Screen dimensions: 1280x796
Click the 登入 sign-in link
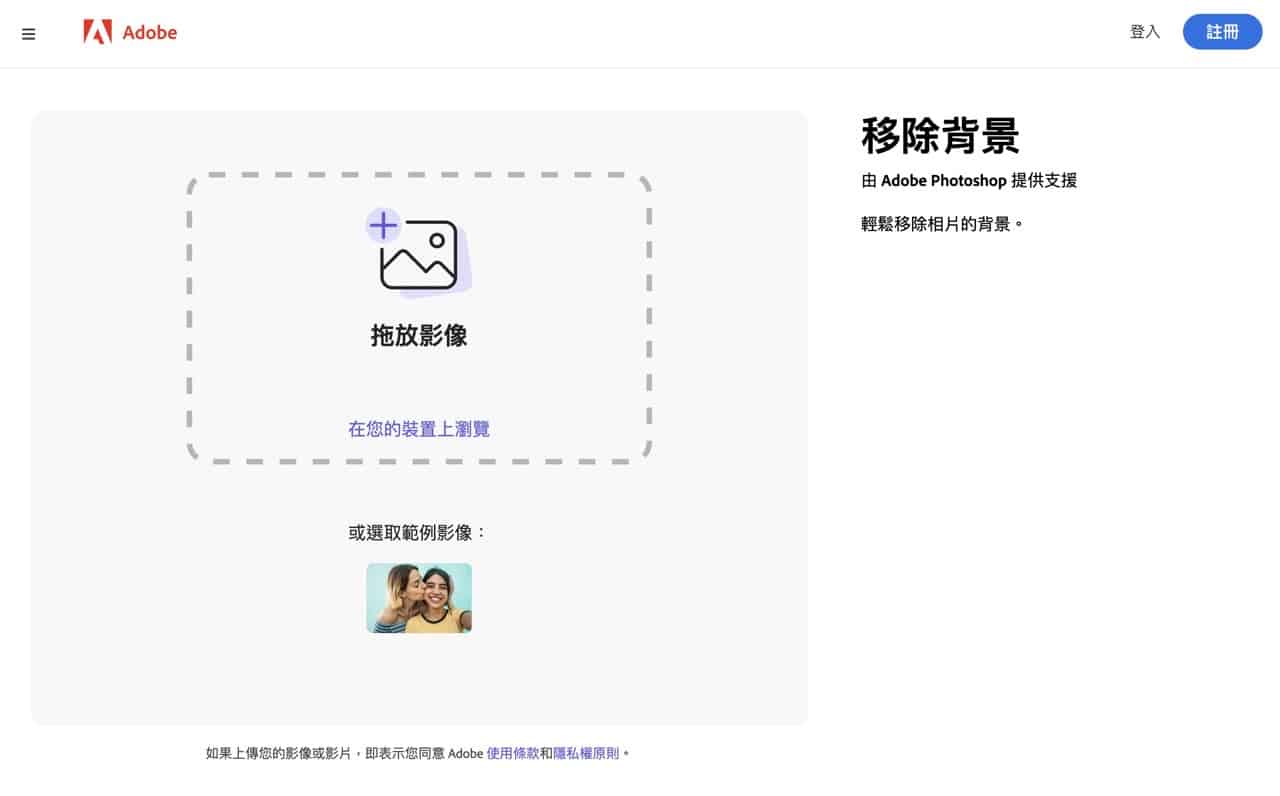(x=1145, y=32)
